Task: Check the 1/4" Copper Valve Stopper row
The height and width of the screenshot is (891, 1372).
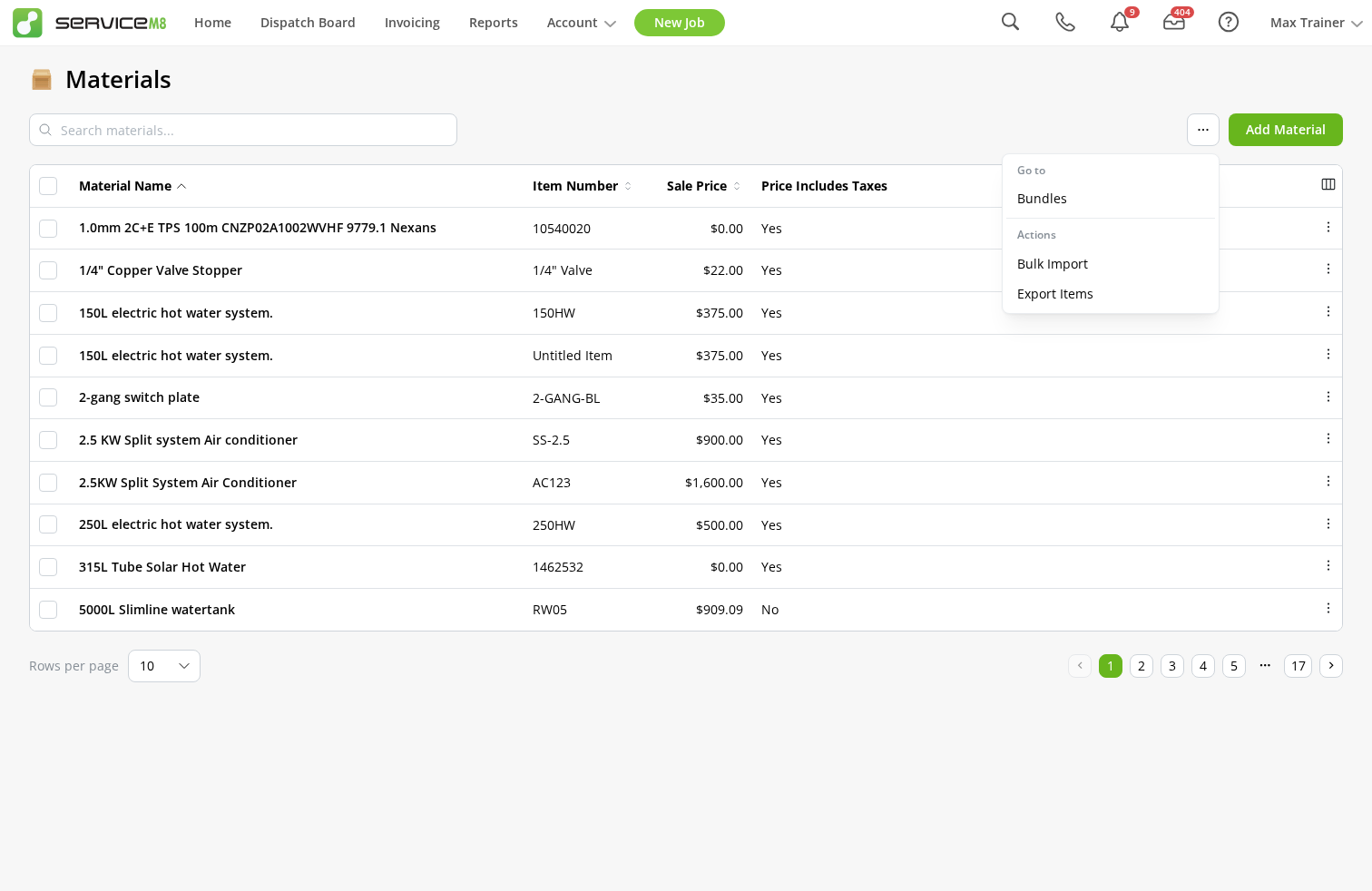Action: [48, 270]
